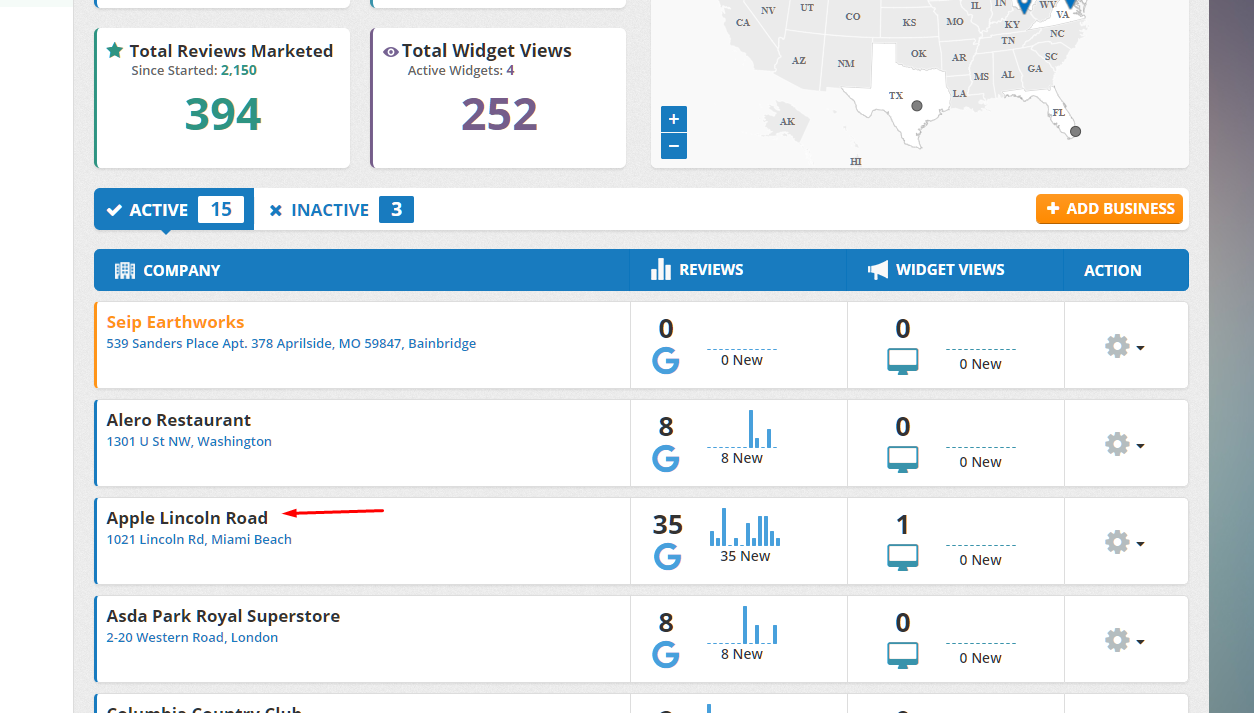Expand gear action menu for Apple Lincoln Road
Screen dimensions: 1254x713
(1124, 543)
